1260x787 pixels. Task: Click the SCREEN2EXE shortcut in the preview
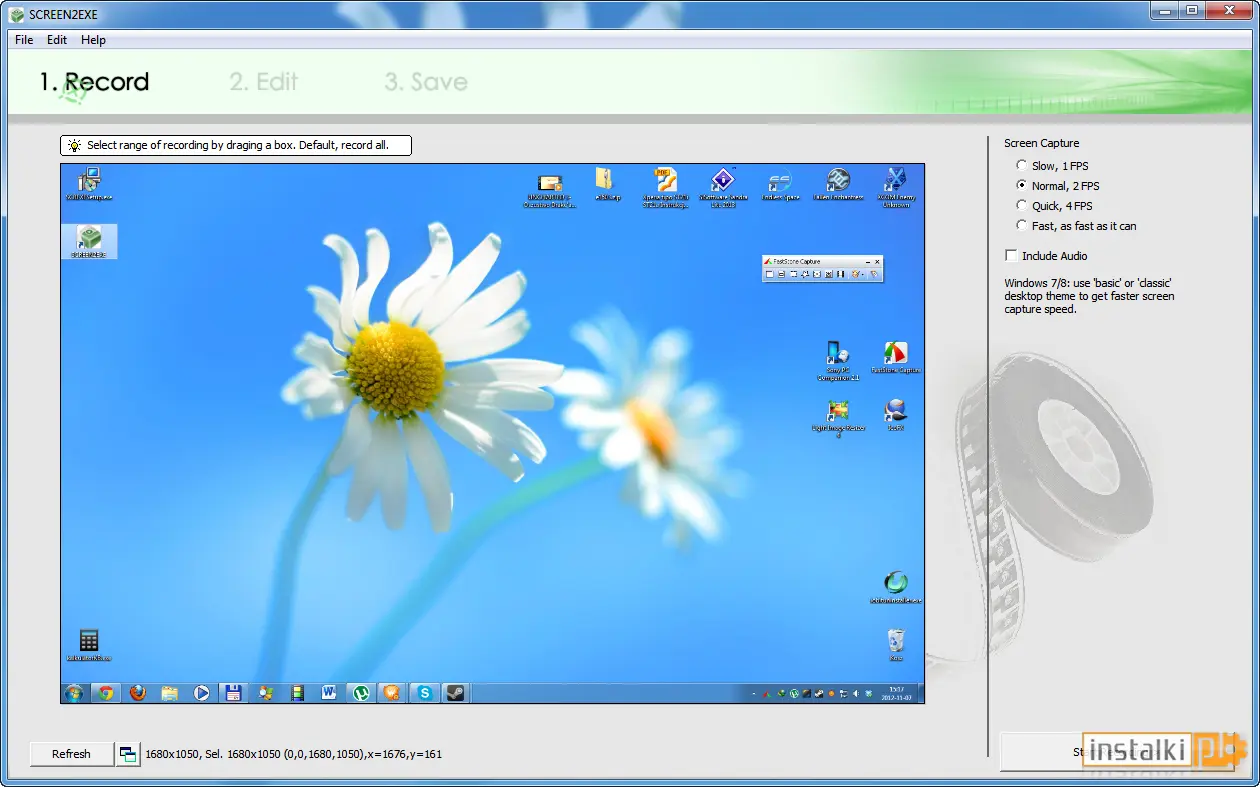pyautogui.click(x=90, y=241)
